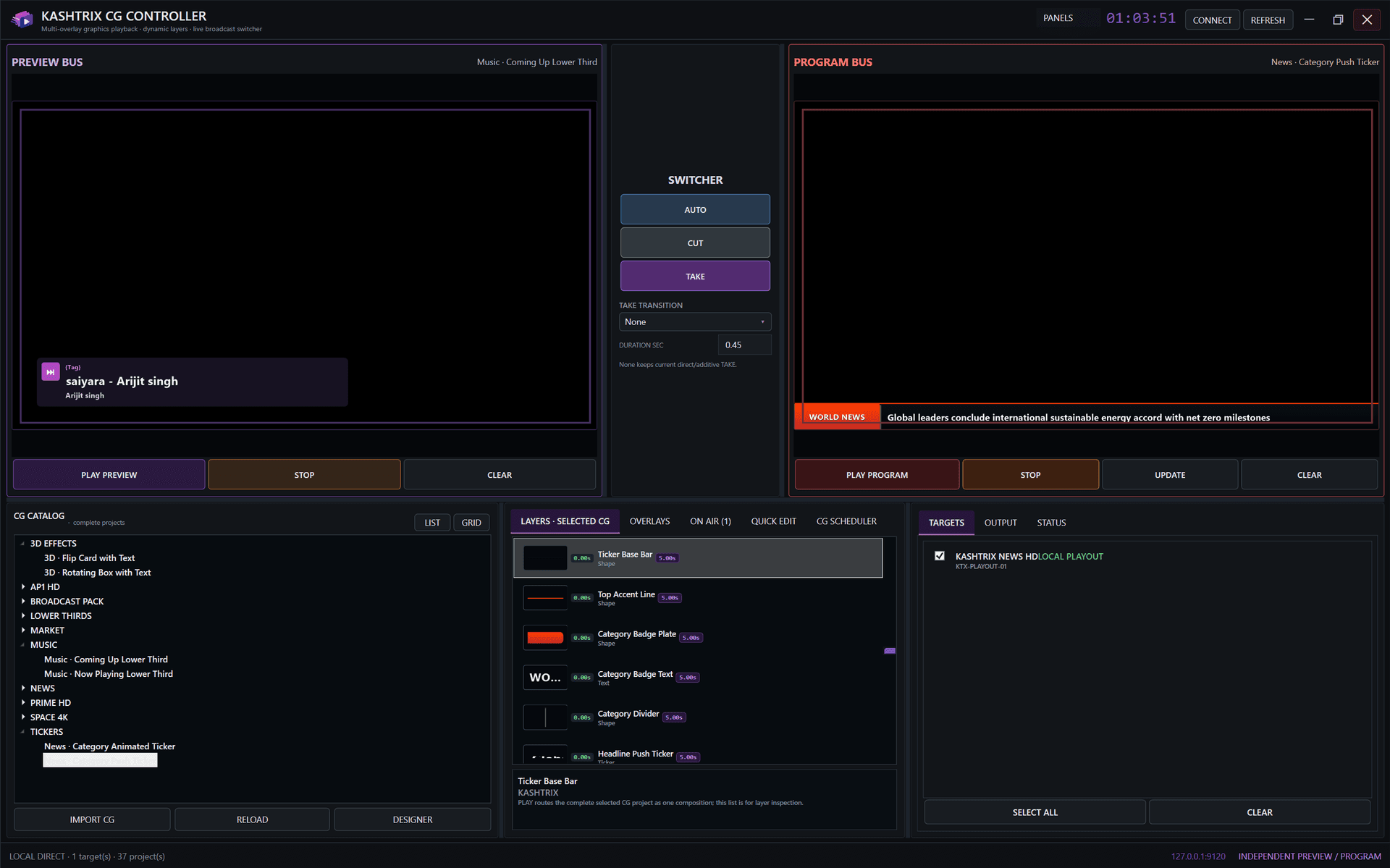Switch to the CG SCHEDULER tab
The height and width of the screenshot is (868, 1390).
point(846,521)
